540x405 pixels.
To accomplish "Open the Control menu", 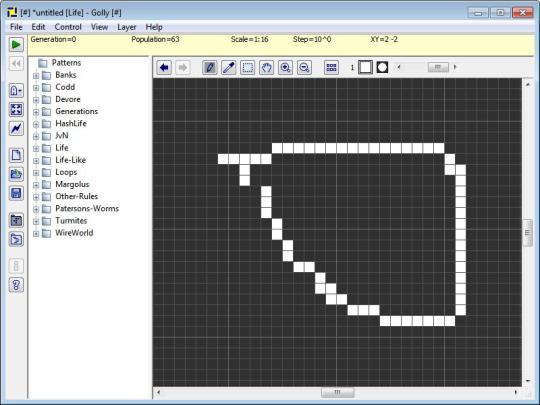I will pyautogui.click(x=68, y=27).
